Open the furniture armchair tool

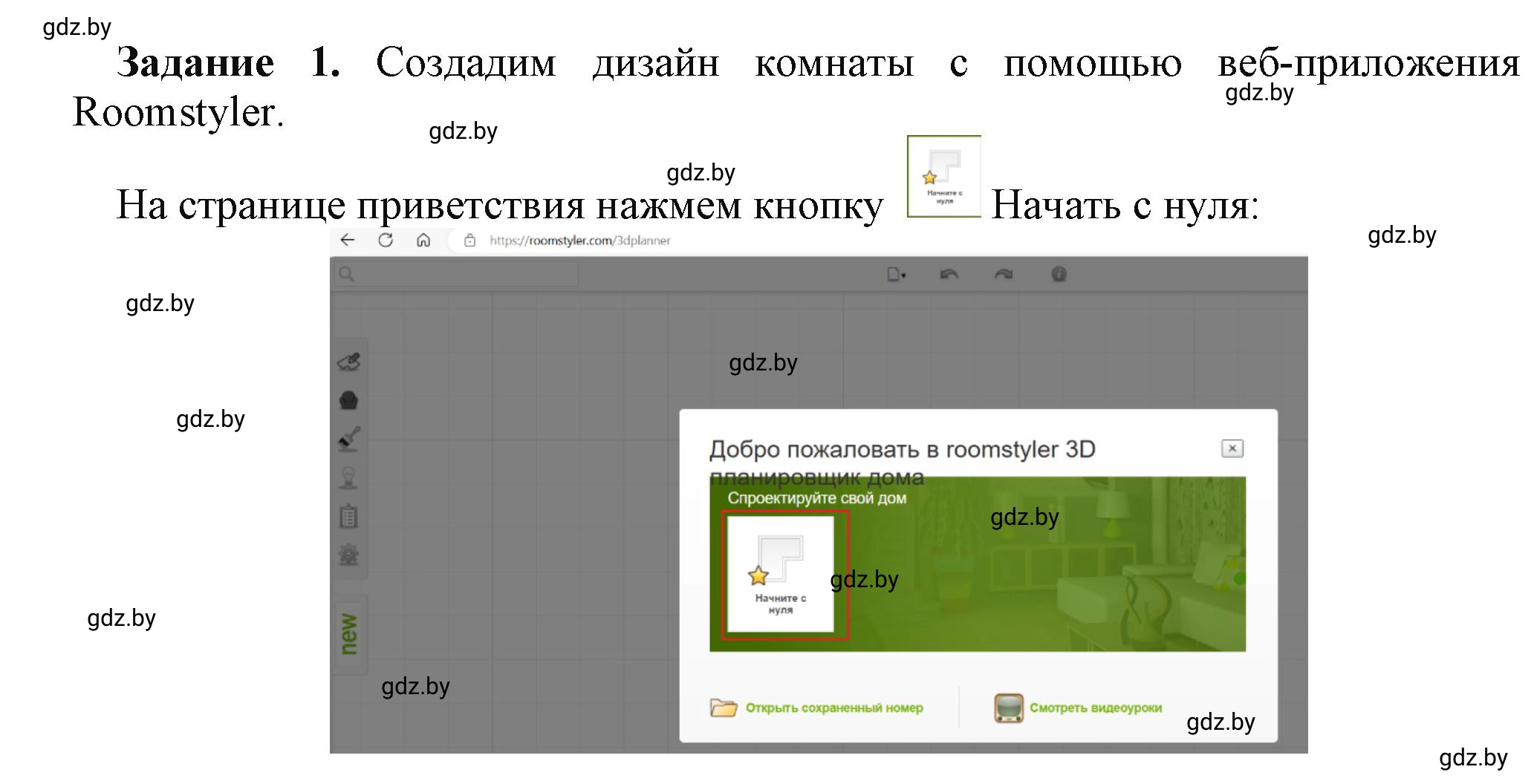tap(348, 401)
